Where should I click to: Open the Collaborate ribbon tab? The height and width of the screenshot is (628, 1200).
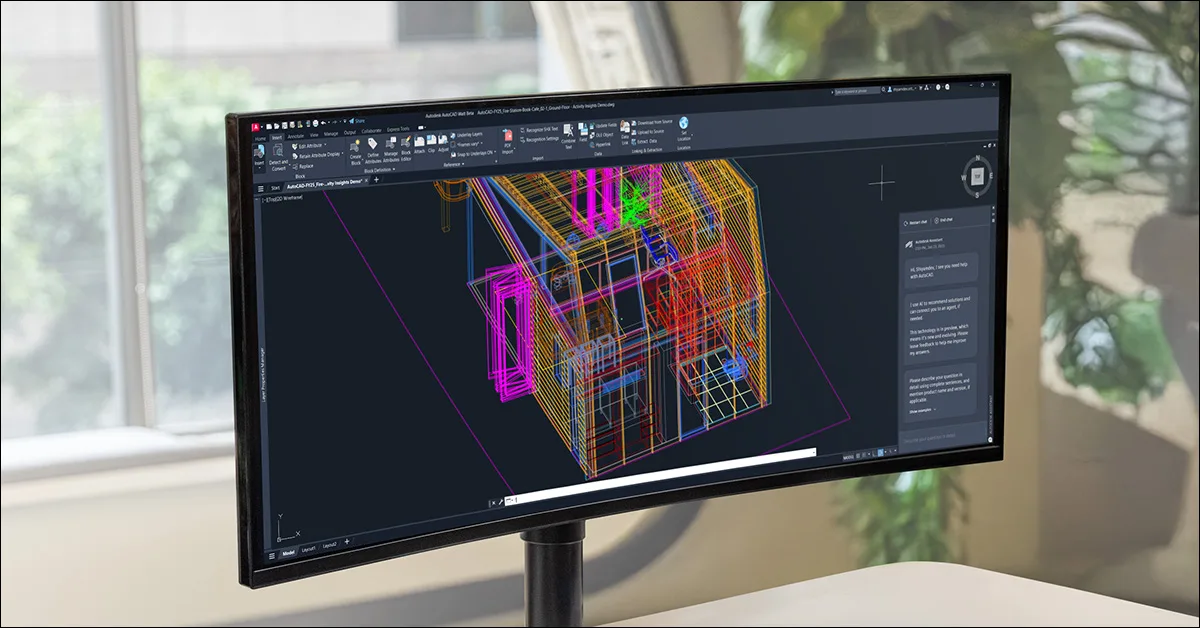point(372,131)
